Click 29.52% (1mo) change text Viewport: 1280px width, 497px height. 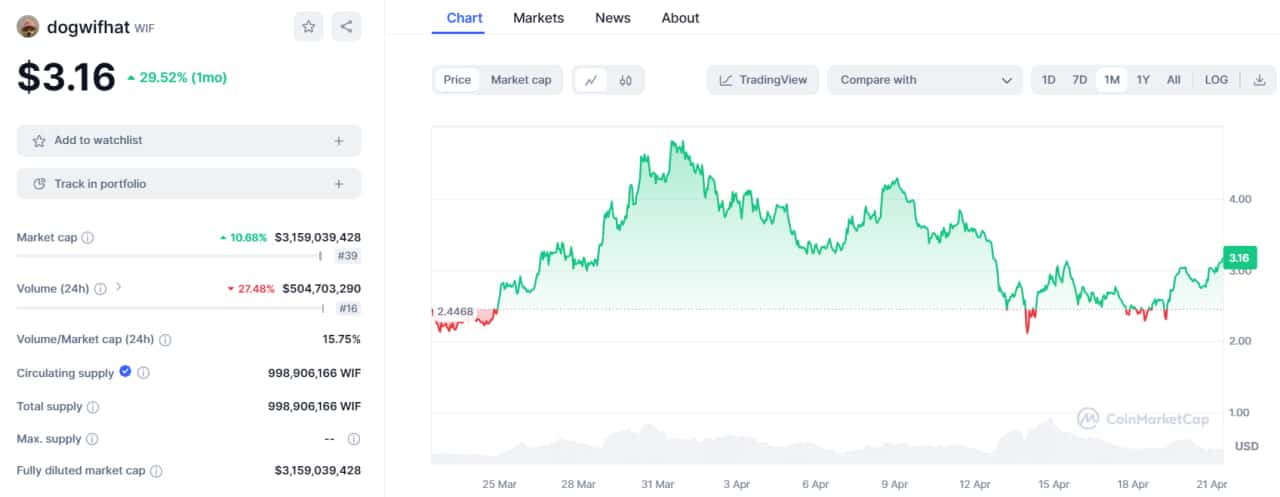pyautogui.click(x=183, y=77)
